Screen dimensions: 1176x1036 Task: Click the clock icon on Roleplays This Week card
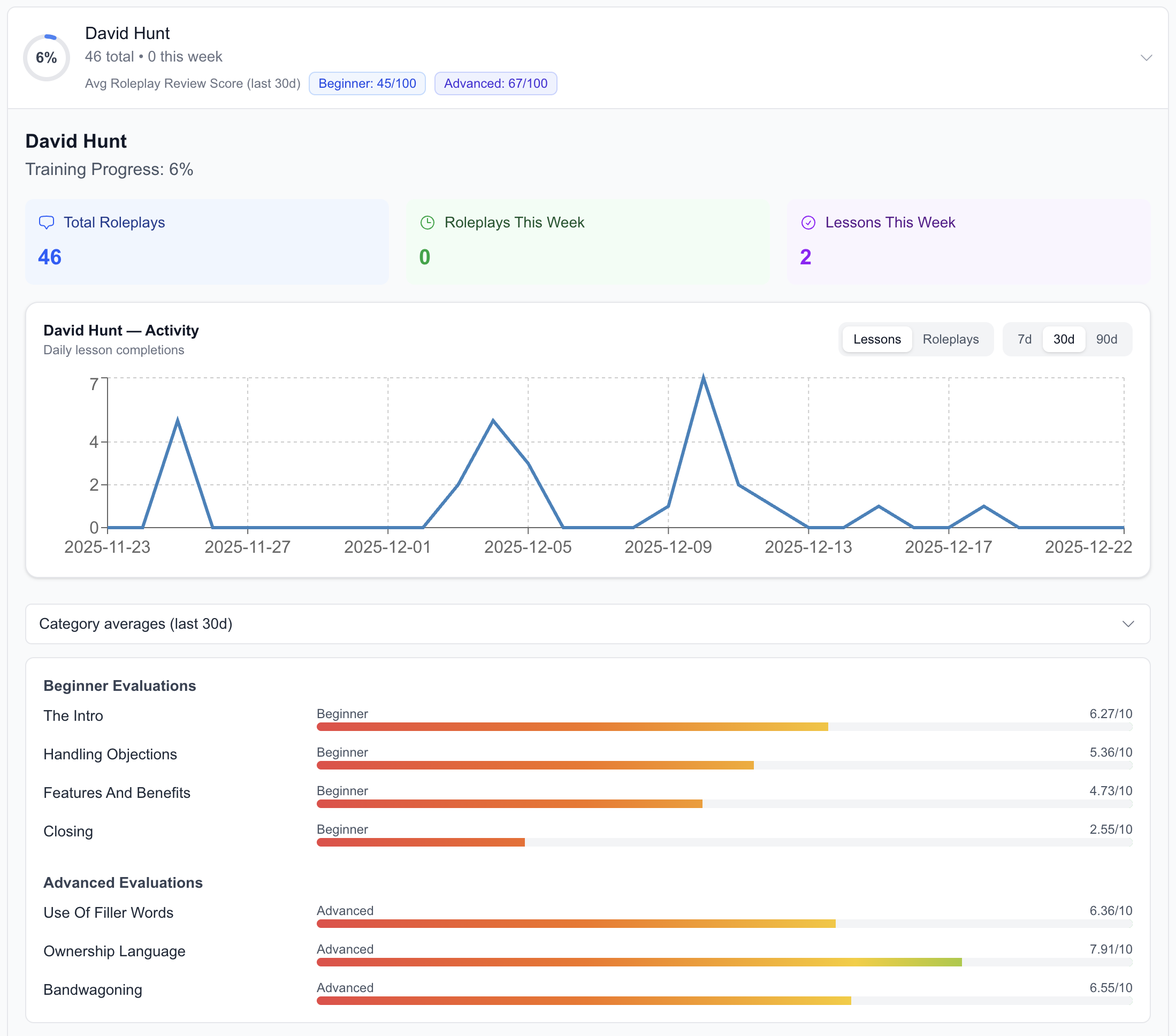tap(427, 223)
